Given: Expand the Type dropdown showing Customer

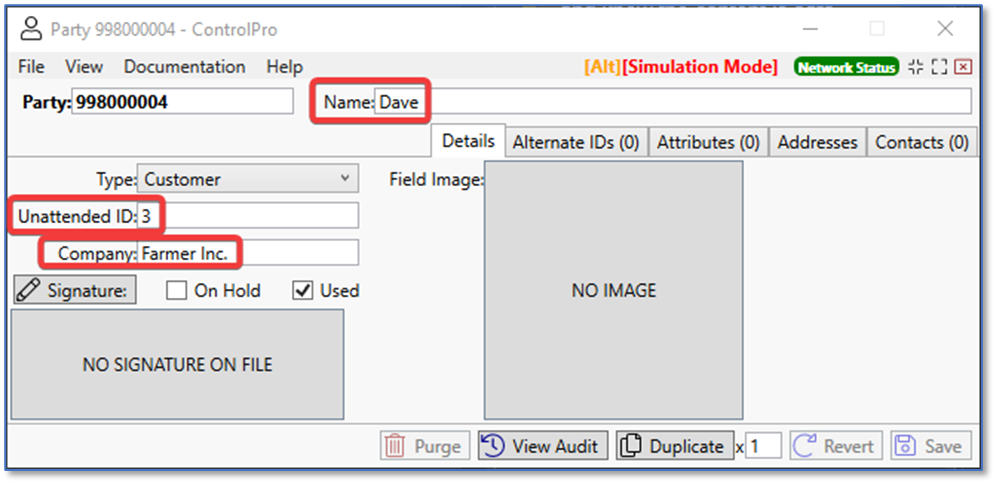Looking at the screenshot, I should (247, 180).
